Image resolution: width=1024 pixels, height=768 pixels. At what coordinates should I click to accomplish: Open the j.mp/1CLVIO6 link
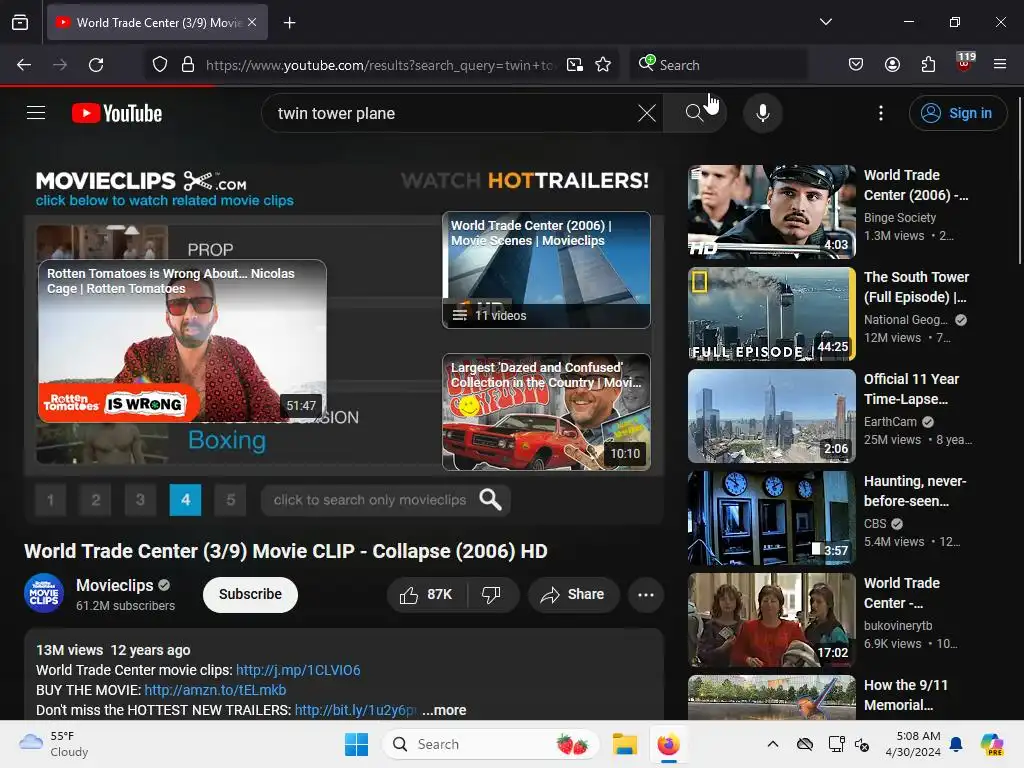298,670
